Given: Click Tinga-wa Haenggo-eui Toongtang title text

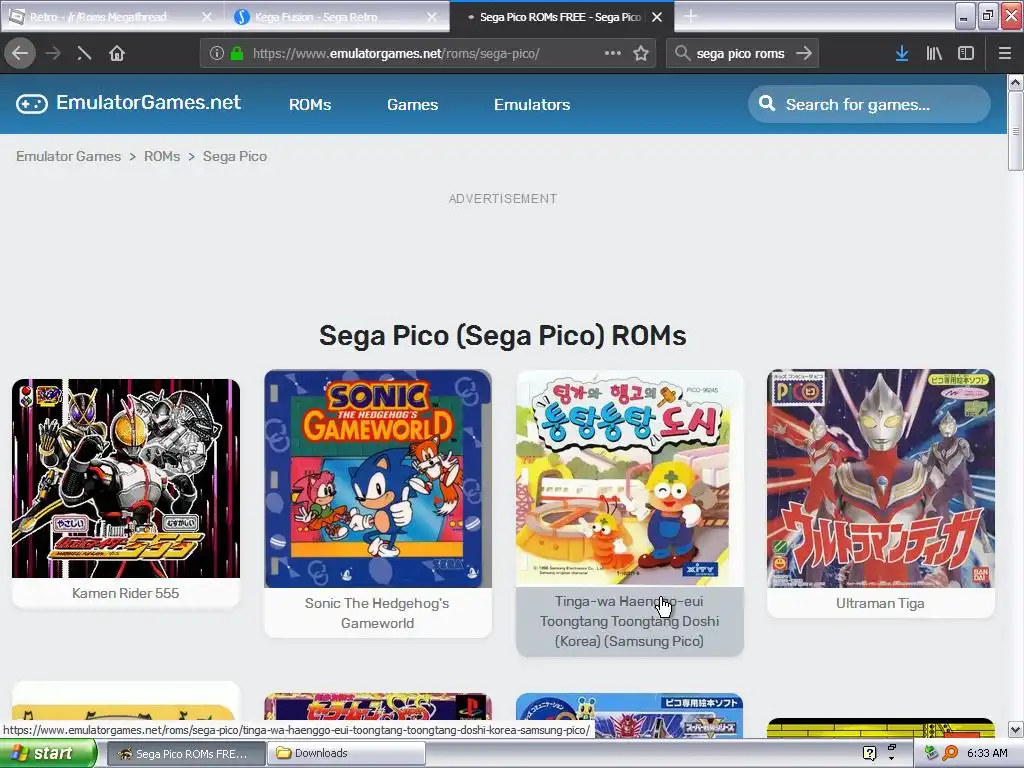Looking at the screenshot, I should (x=630, y=620).
